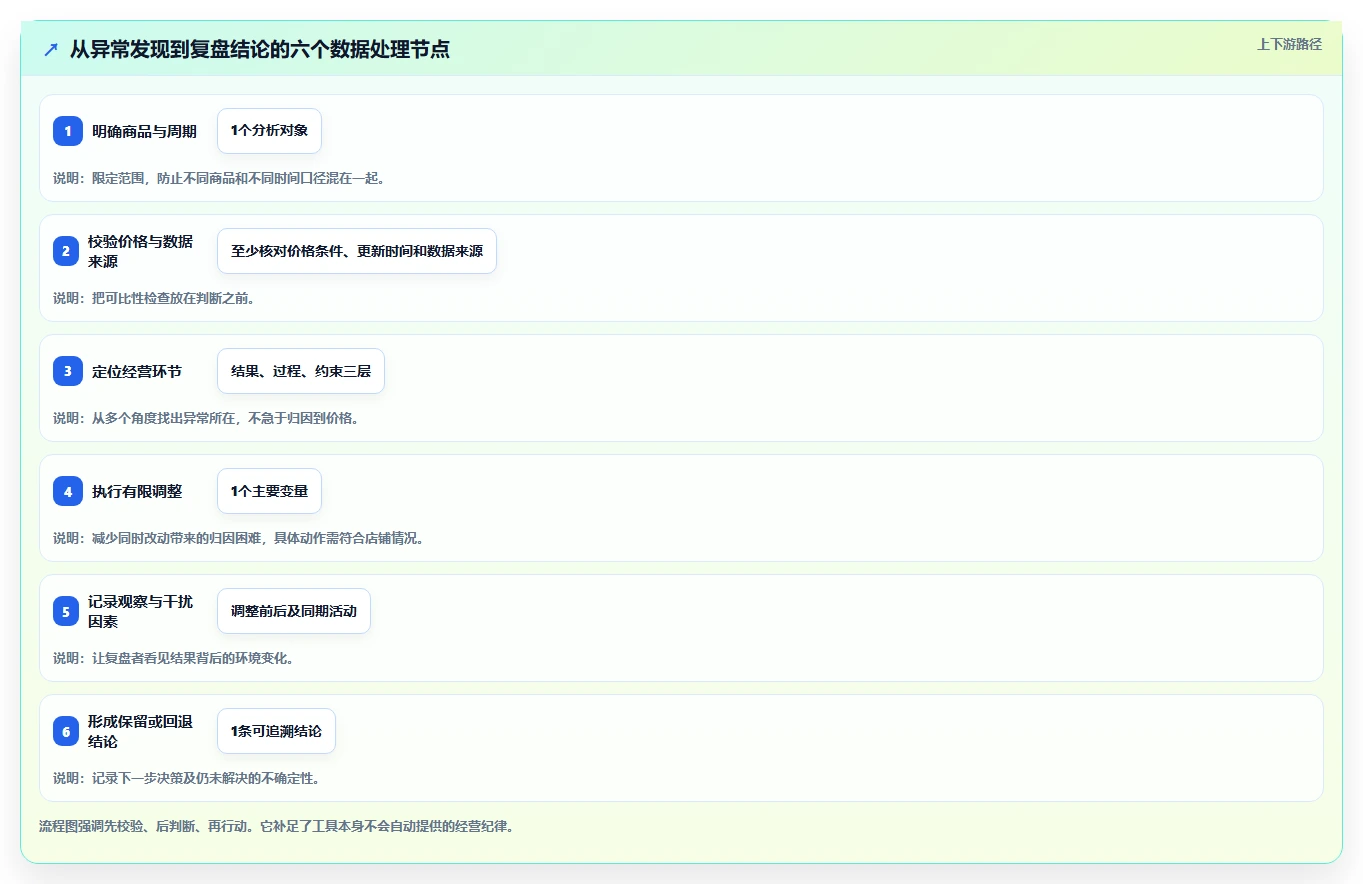The image size is (1363, 884).
Task: Click step number badge 1
Action: point(68,131)
